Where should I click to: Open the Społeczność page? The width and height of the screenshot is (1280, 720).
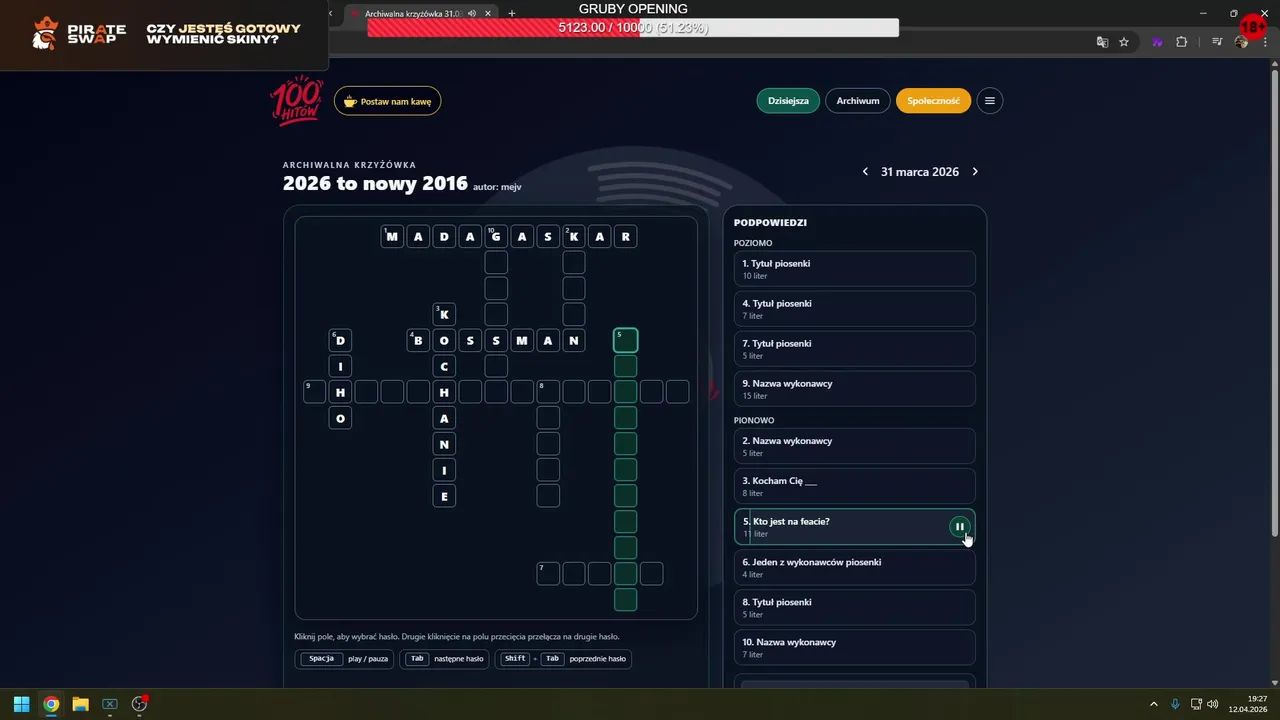point(933,101)
